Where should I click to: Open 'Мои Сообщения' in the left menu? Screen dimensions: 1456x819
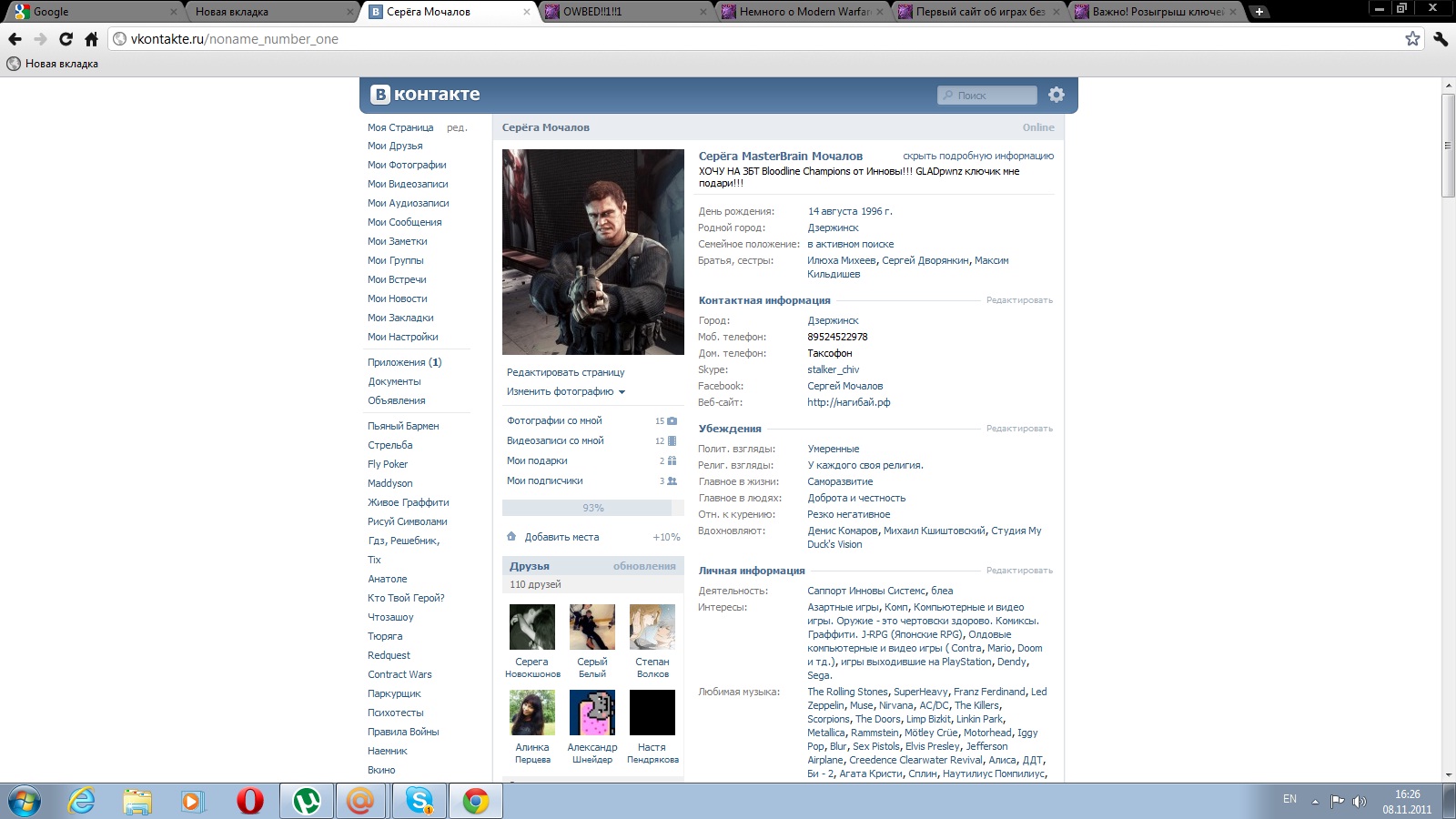click(405, 223)
